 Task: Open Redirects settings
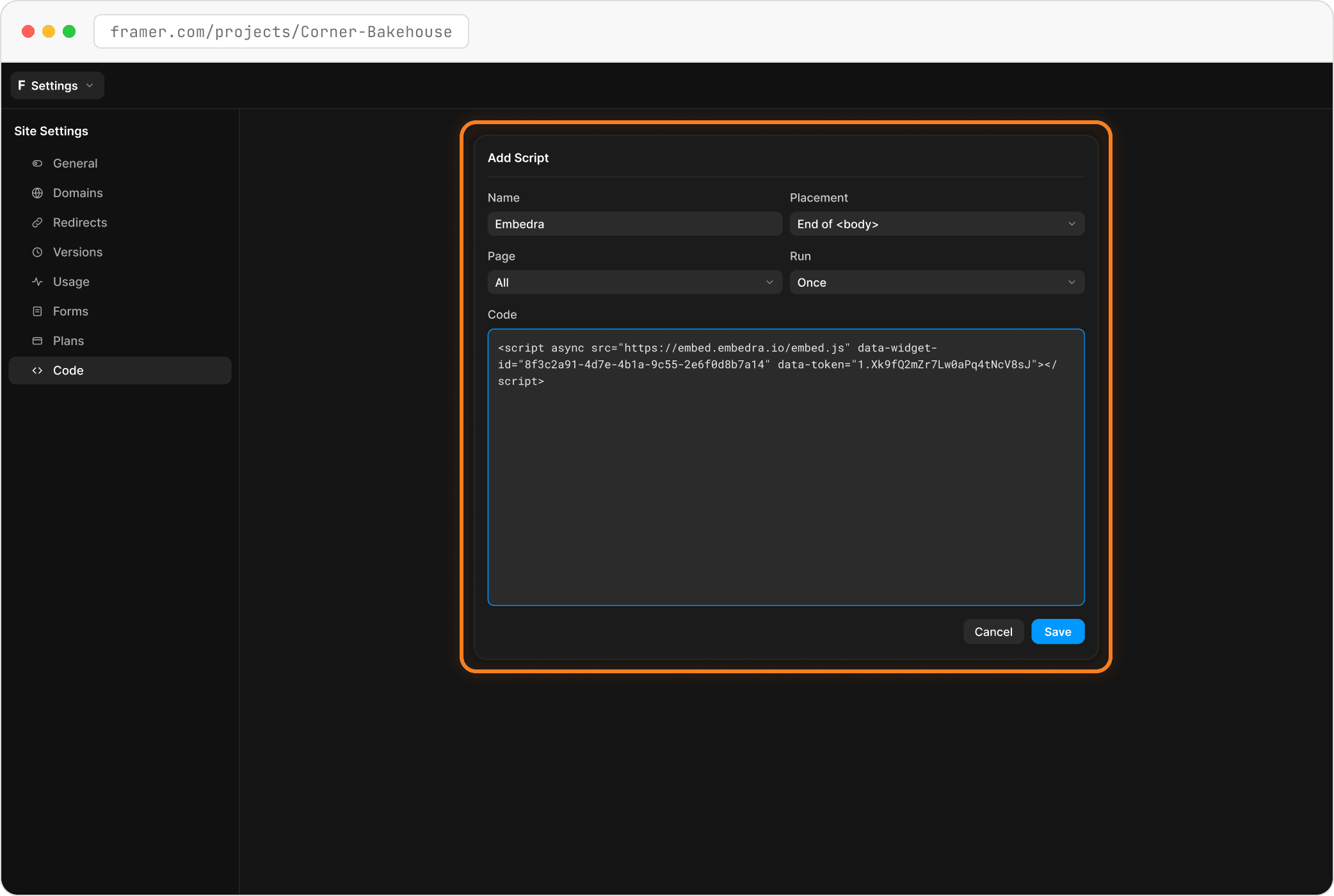(x=120, y=223)
